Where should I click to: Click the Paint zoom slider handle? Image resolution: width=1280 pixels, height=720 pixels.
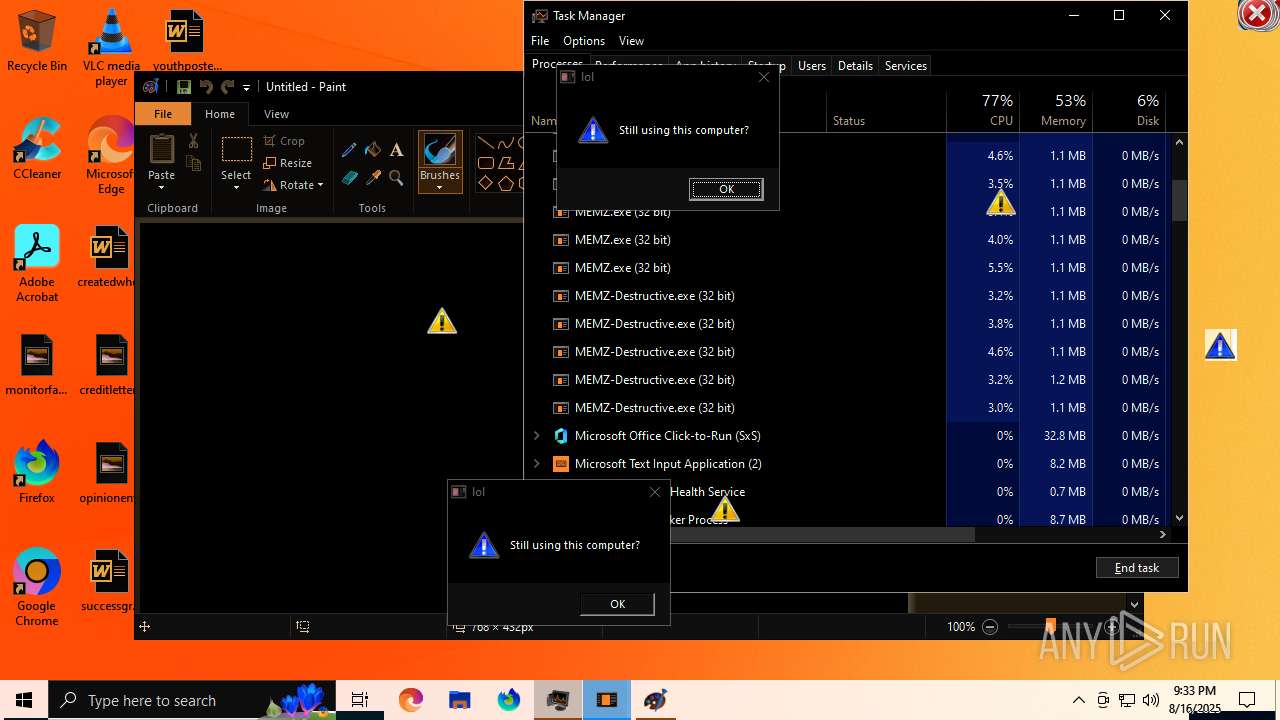click(x=1050, y=627)
